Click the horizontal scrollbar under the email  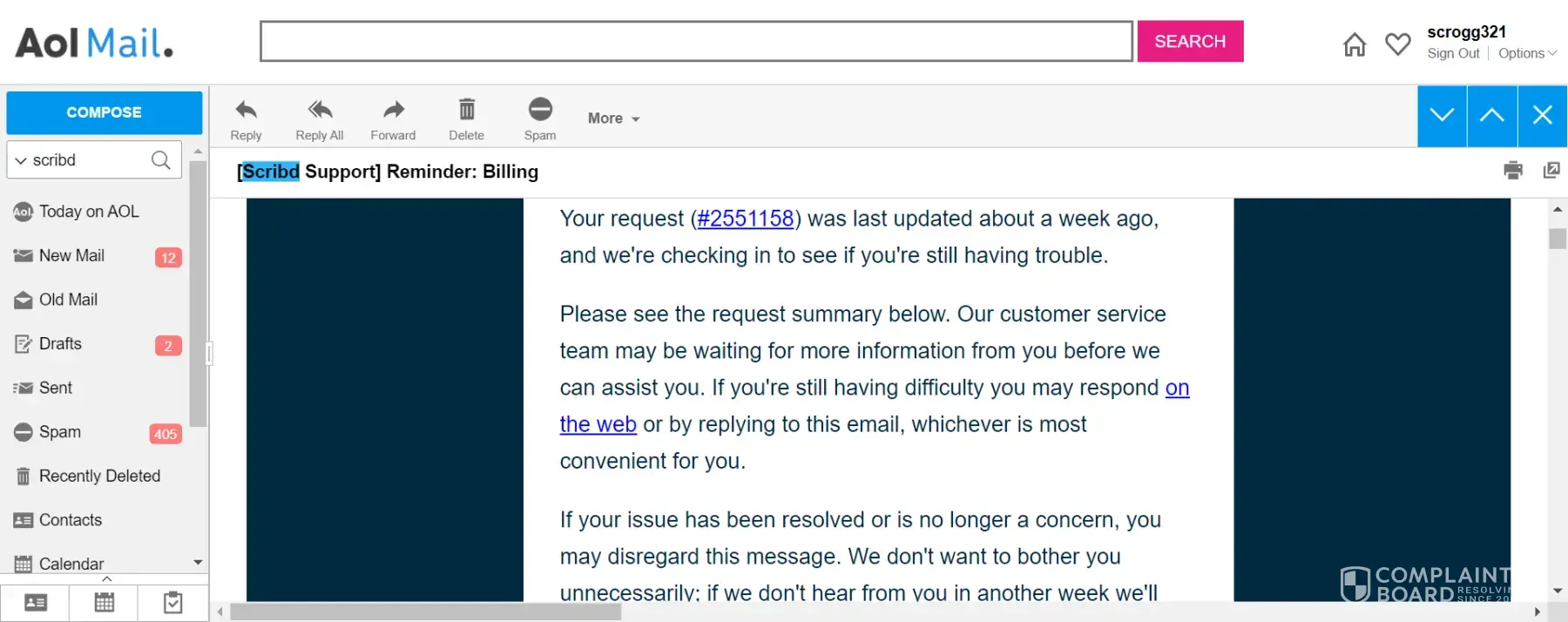(x=425, y=612)
